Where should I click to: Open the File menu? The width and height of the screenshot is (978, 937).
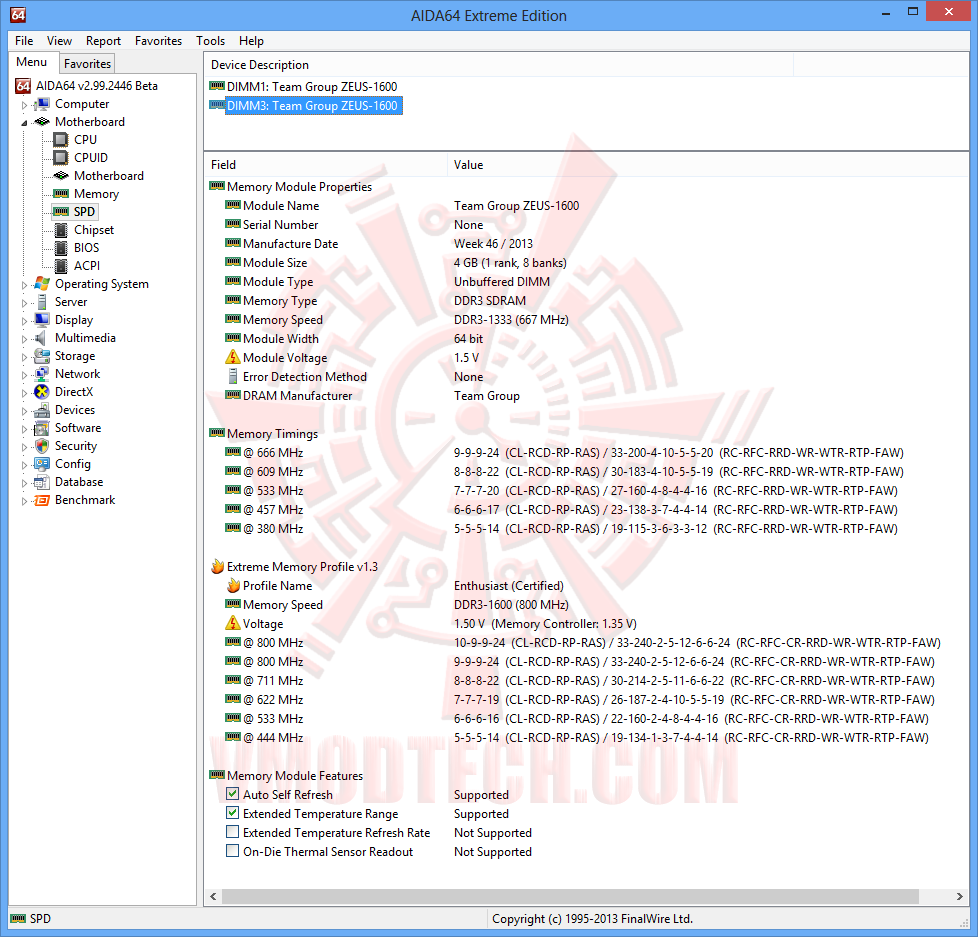tap(24, 41)
